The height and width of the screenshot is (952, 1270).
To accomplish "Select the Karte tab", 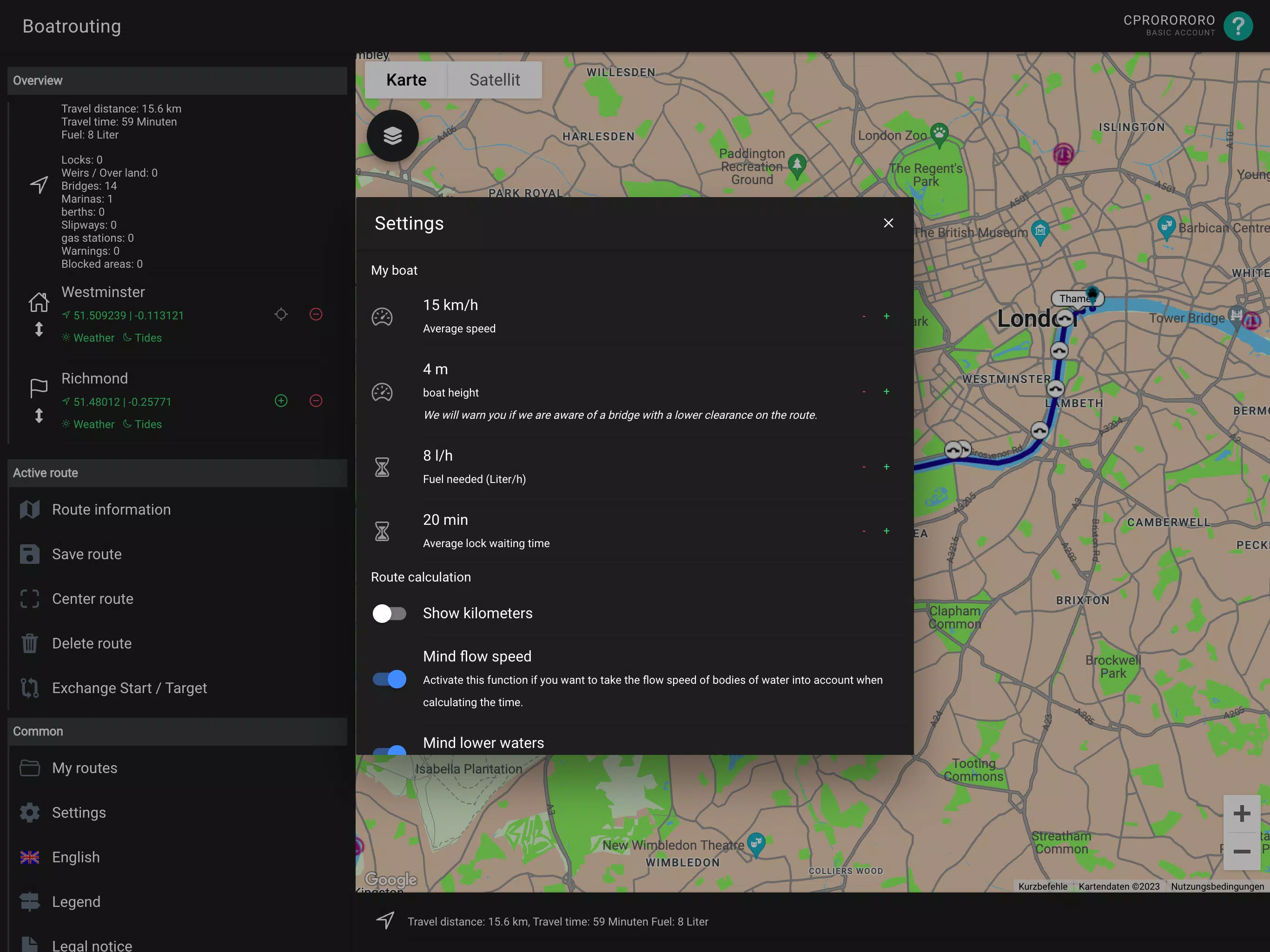I will pos(406,80).
